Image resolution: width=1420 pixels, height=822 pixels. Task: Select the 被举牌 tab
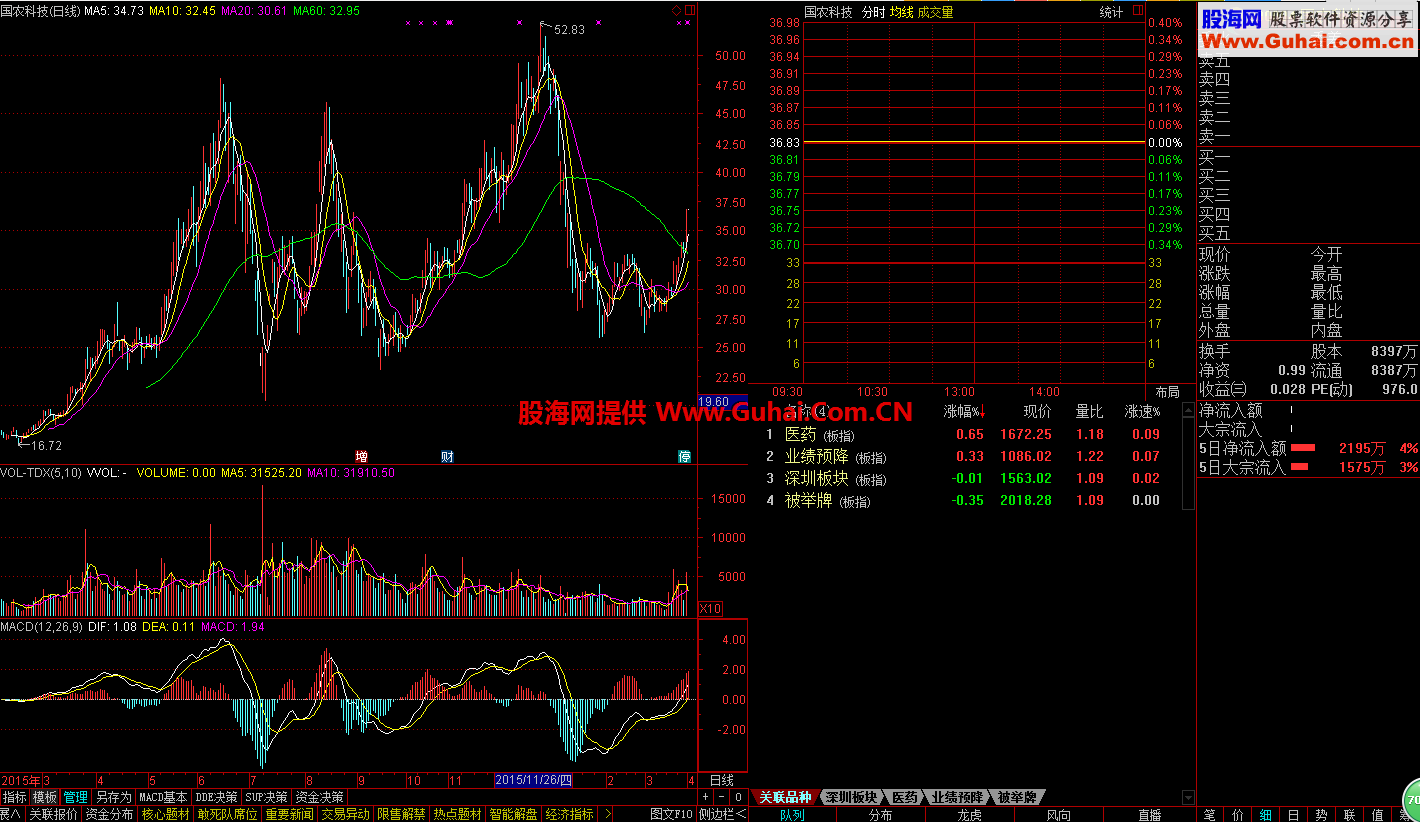click(1017, 797)
